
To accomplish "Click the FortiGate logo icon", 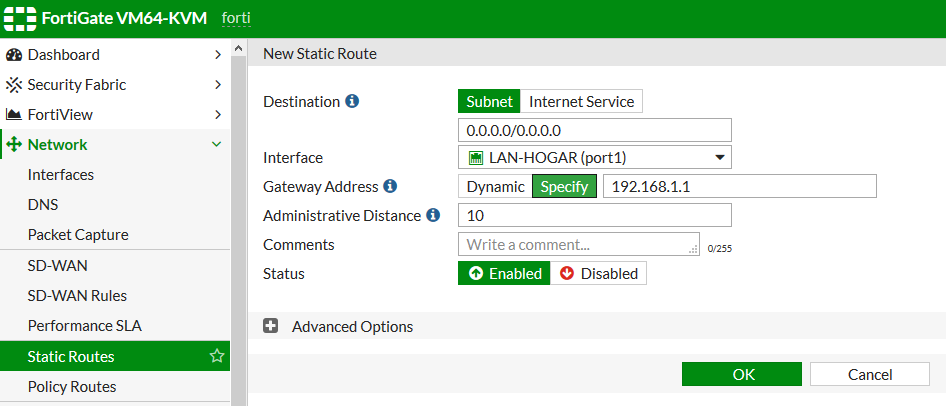I will tap(21, 19).
